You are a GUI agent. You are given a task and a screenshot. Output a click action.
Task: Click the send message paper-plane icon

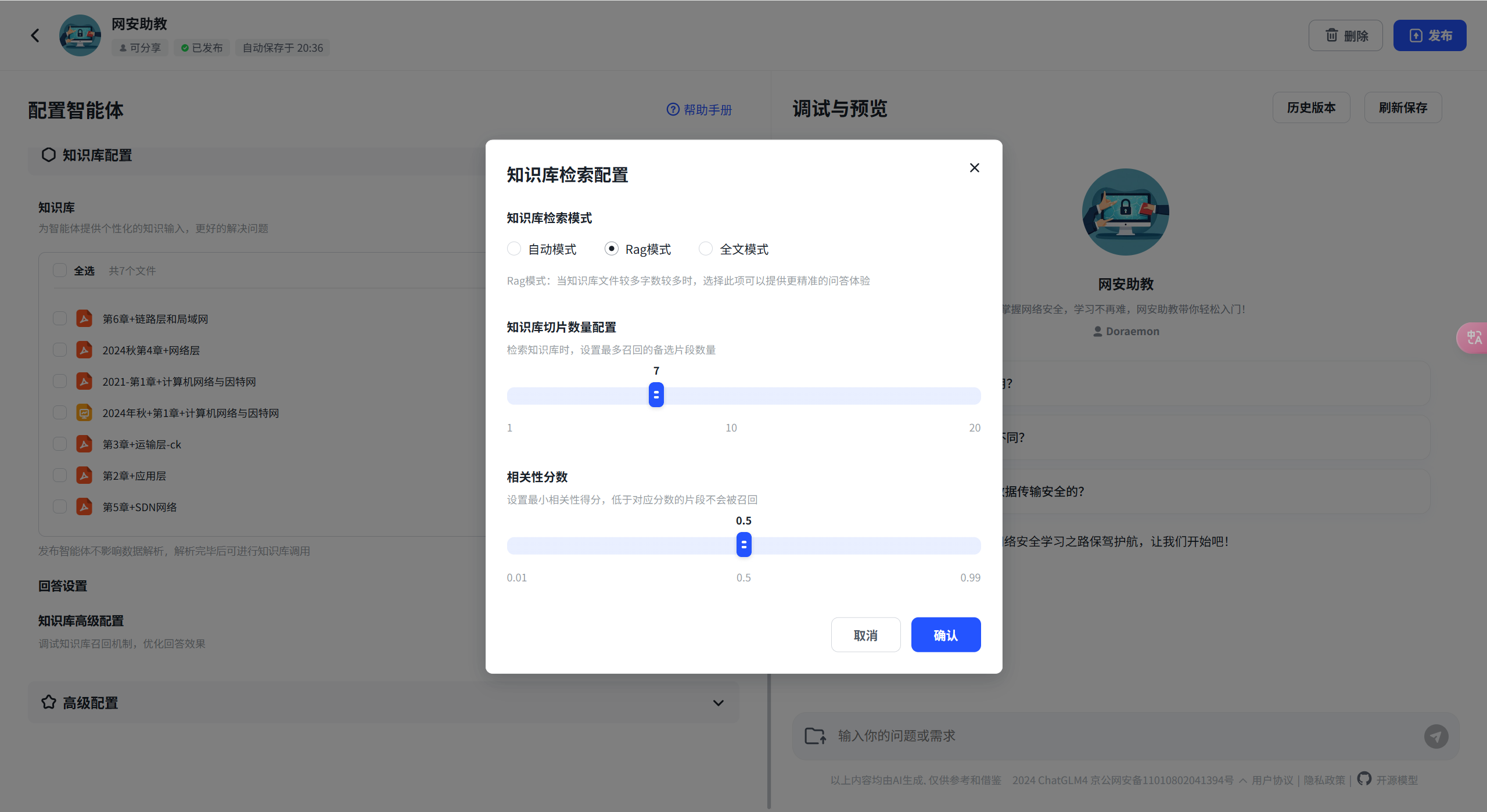click(1436, 736)
